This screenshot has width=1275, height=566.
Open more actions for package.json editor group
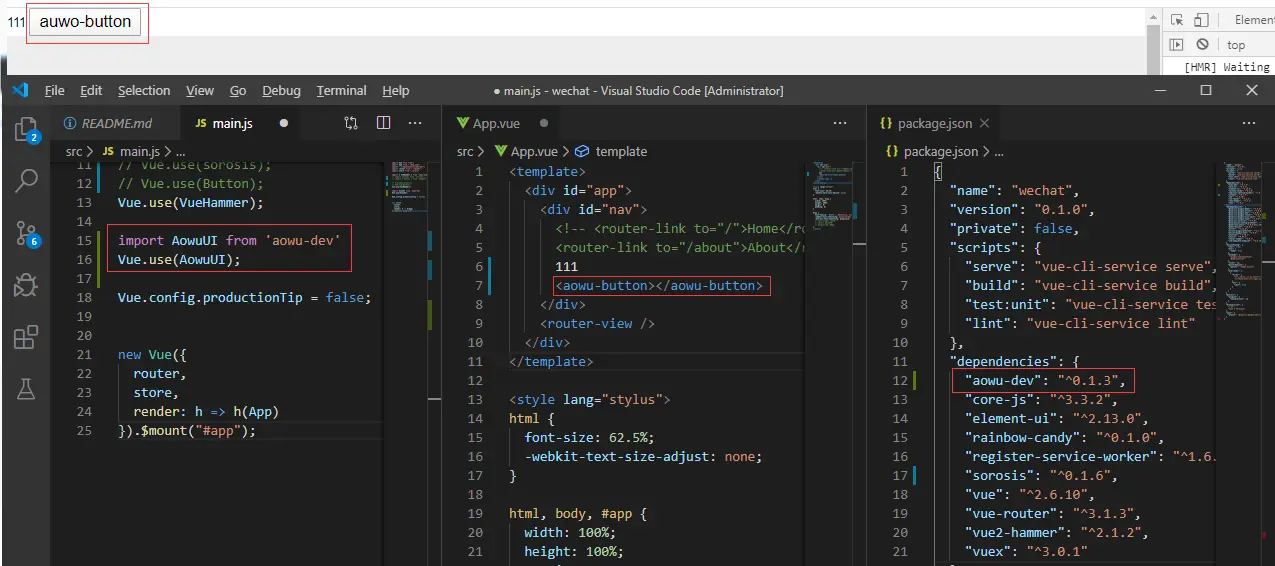tap(1248, 123)
